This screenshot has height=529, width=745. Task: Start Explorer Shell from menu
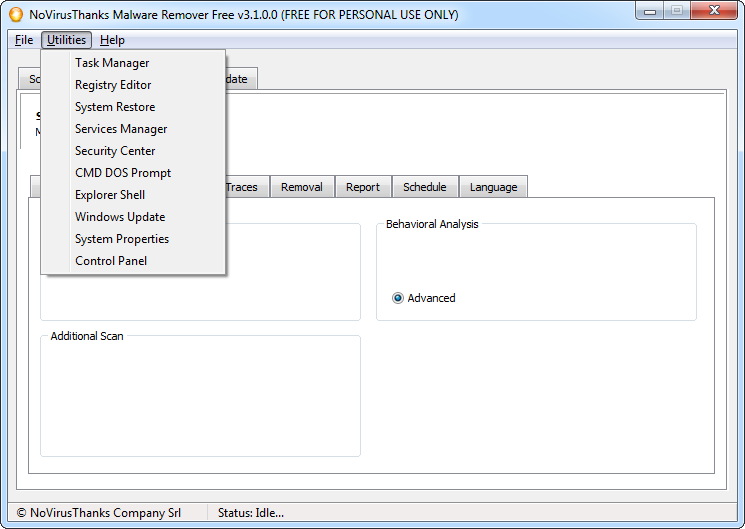pyautogui.click(x=133, y=195)
